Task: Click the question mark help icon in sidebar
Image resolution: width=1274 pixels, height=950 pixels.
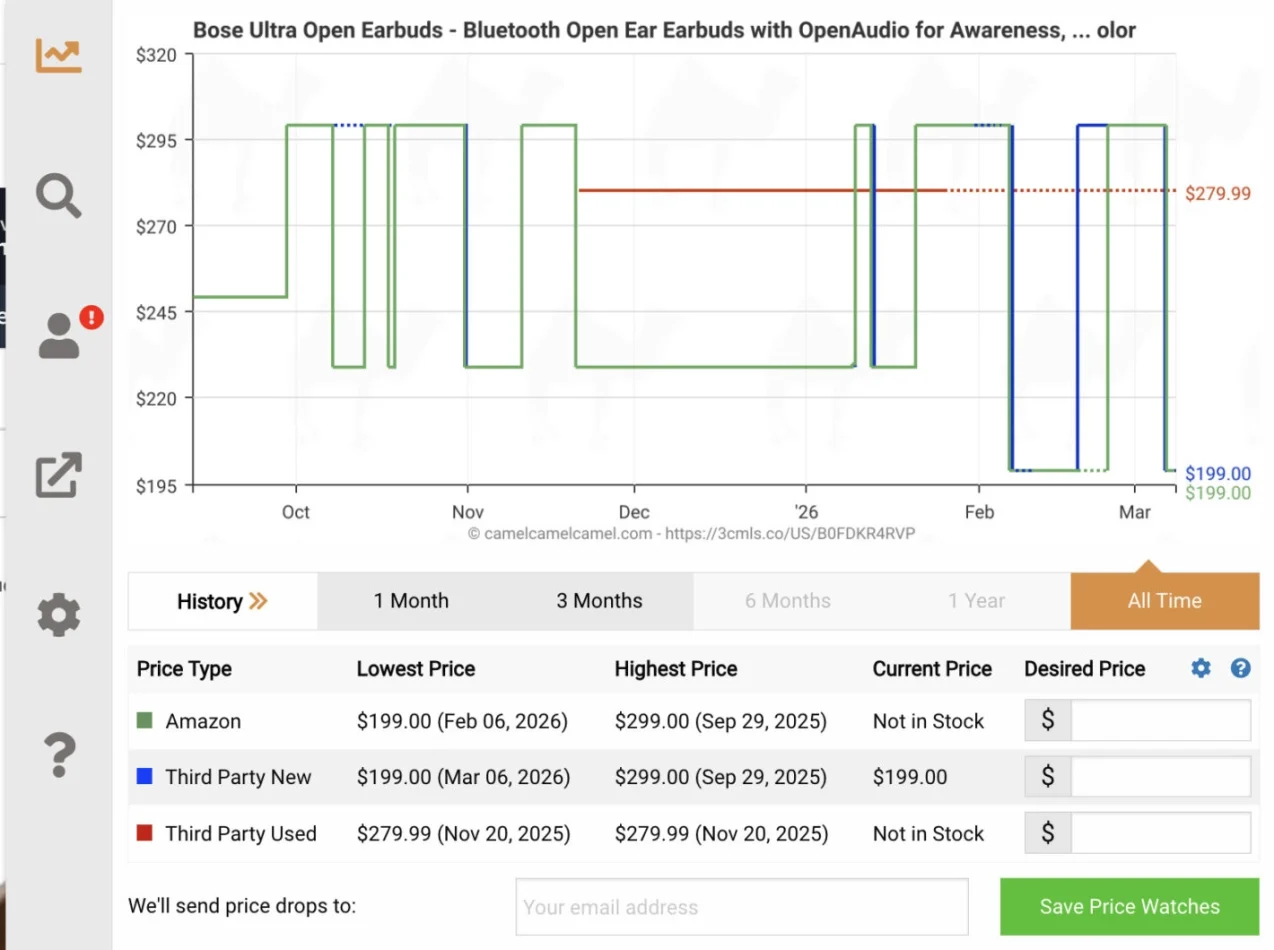Action: 58,754
